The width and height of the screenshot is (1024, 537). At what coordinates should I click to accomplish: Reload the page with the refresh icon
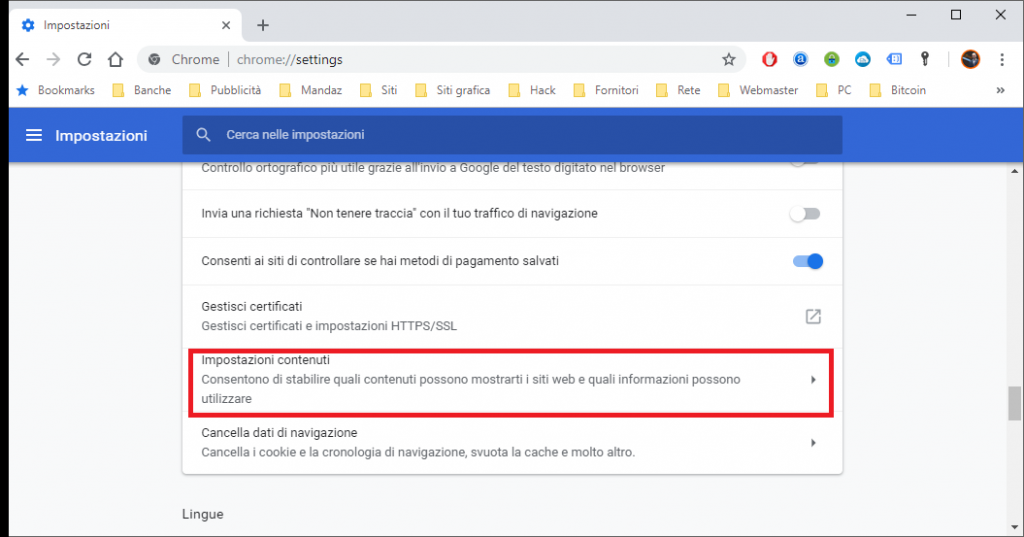click(x=85, y=59)
